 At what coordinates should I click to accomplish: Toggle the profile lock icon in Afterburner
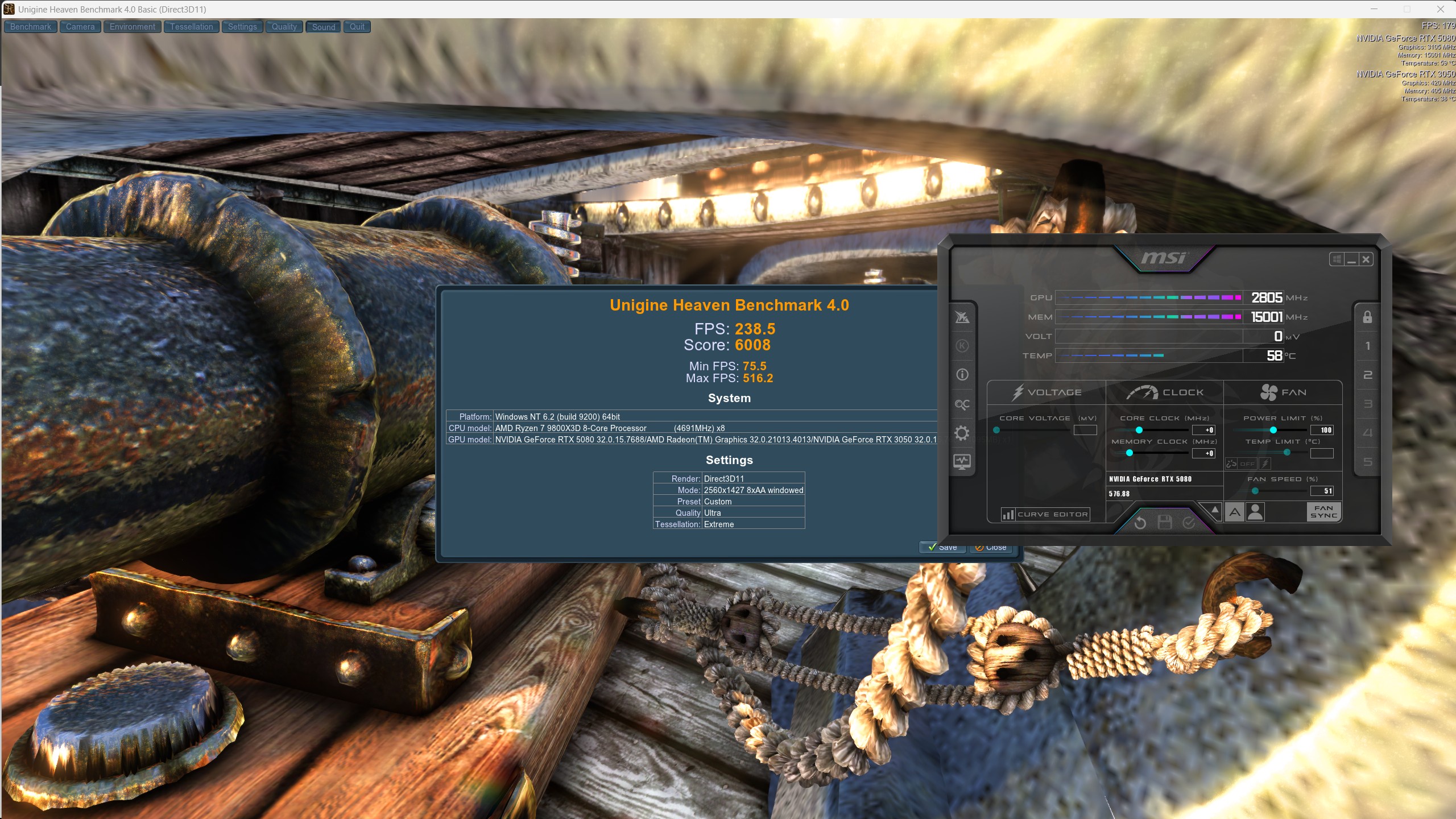1368,317
